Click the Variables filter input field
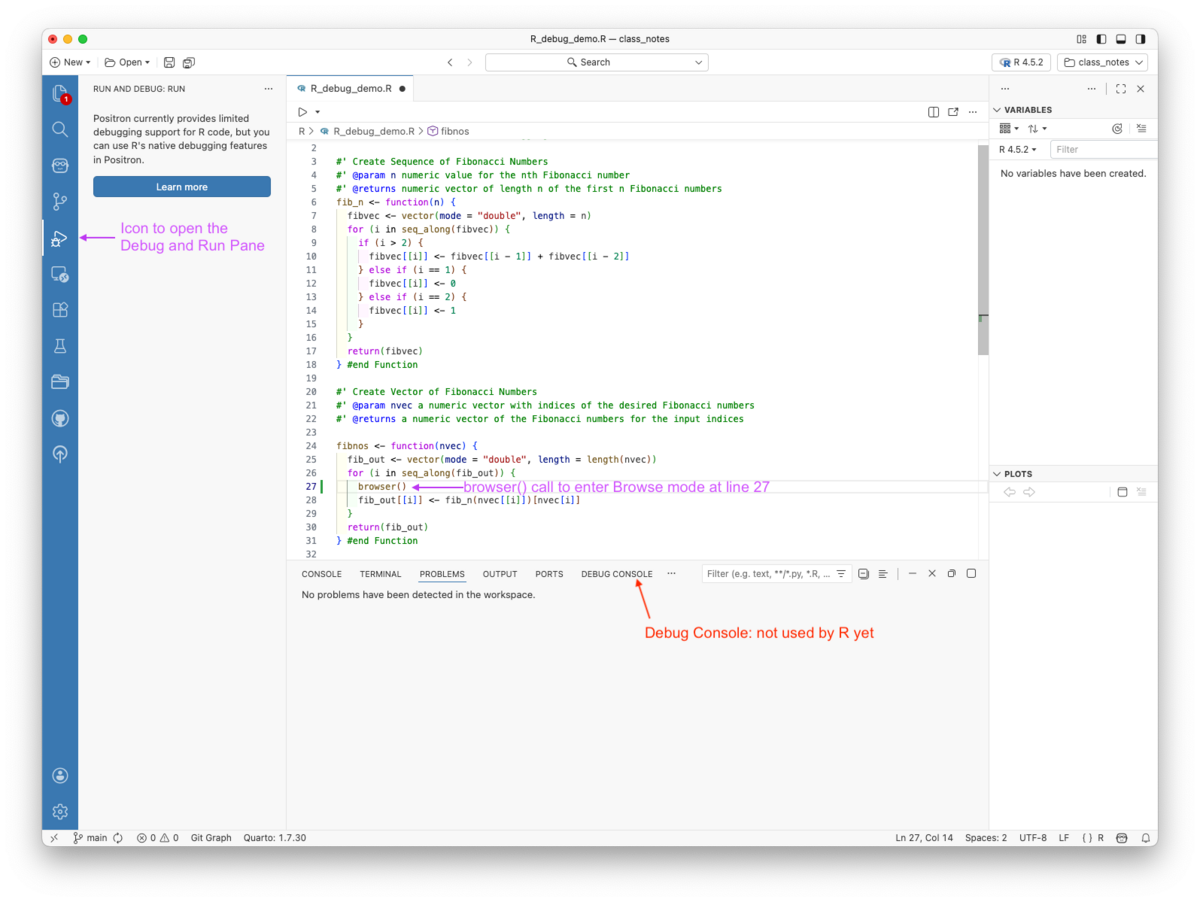 1100,149
